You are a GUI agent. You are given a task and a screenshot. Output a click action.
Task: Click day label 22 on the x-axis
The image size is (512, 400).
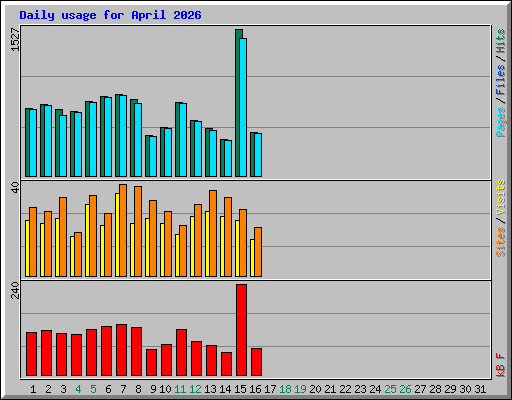pos(345,389)
